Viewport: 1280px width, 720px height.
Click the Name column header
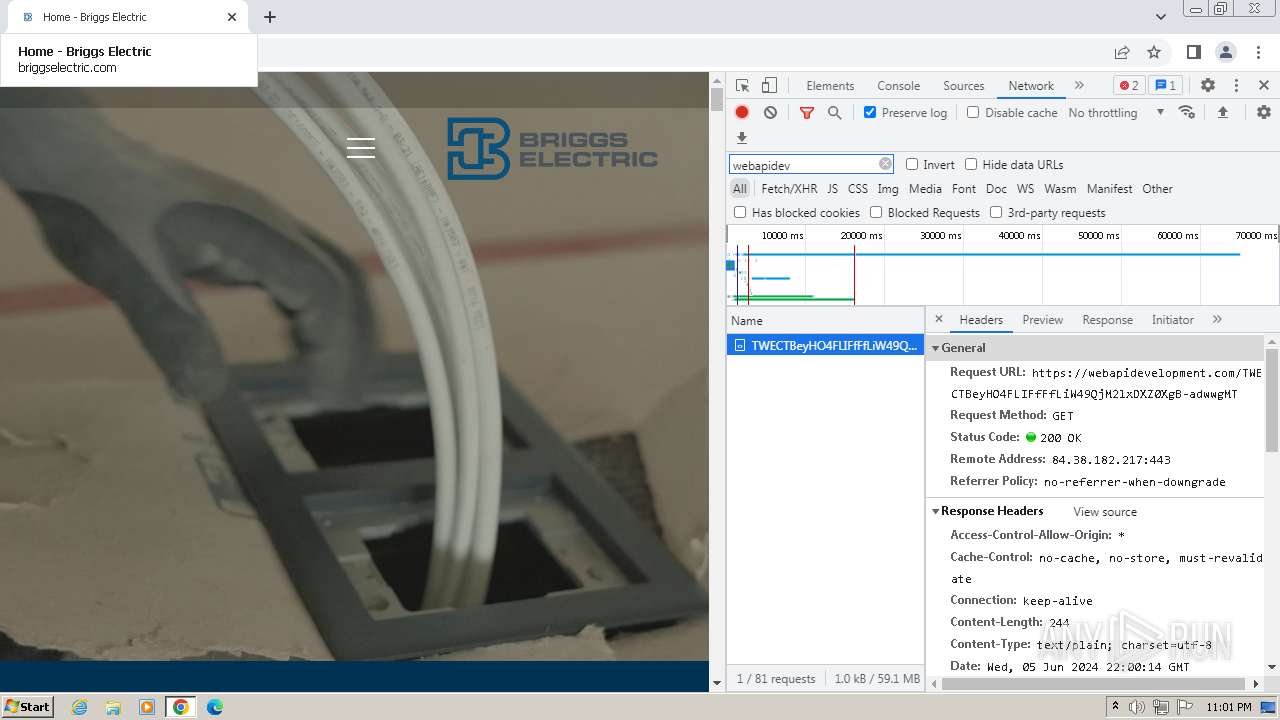825,321
